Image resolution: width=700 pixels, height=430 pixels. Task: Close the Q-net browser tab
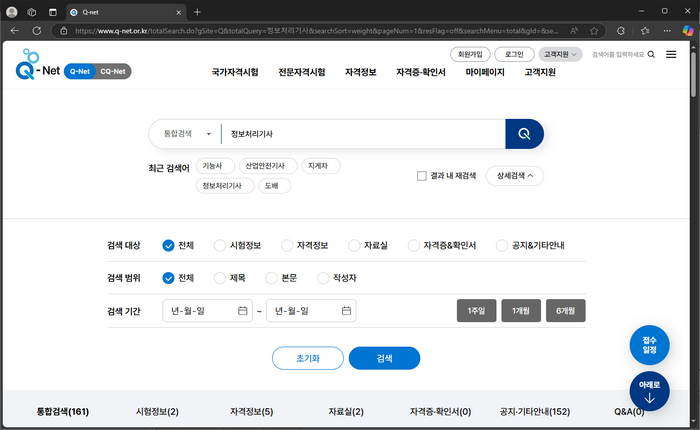[x=179, y=13]
